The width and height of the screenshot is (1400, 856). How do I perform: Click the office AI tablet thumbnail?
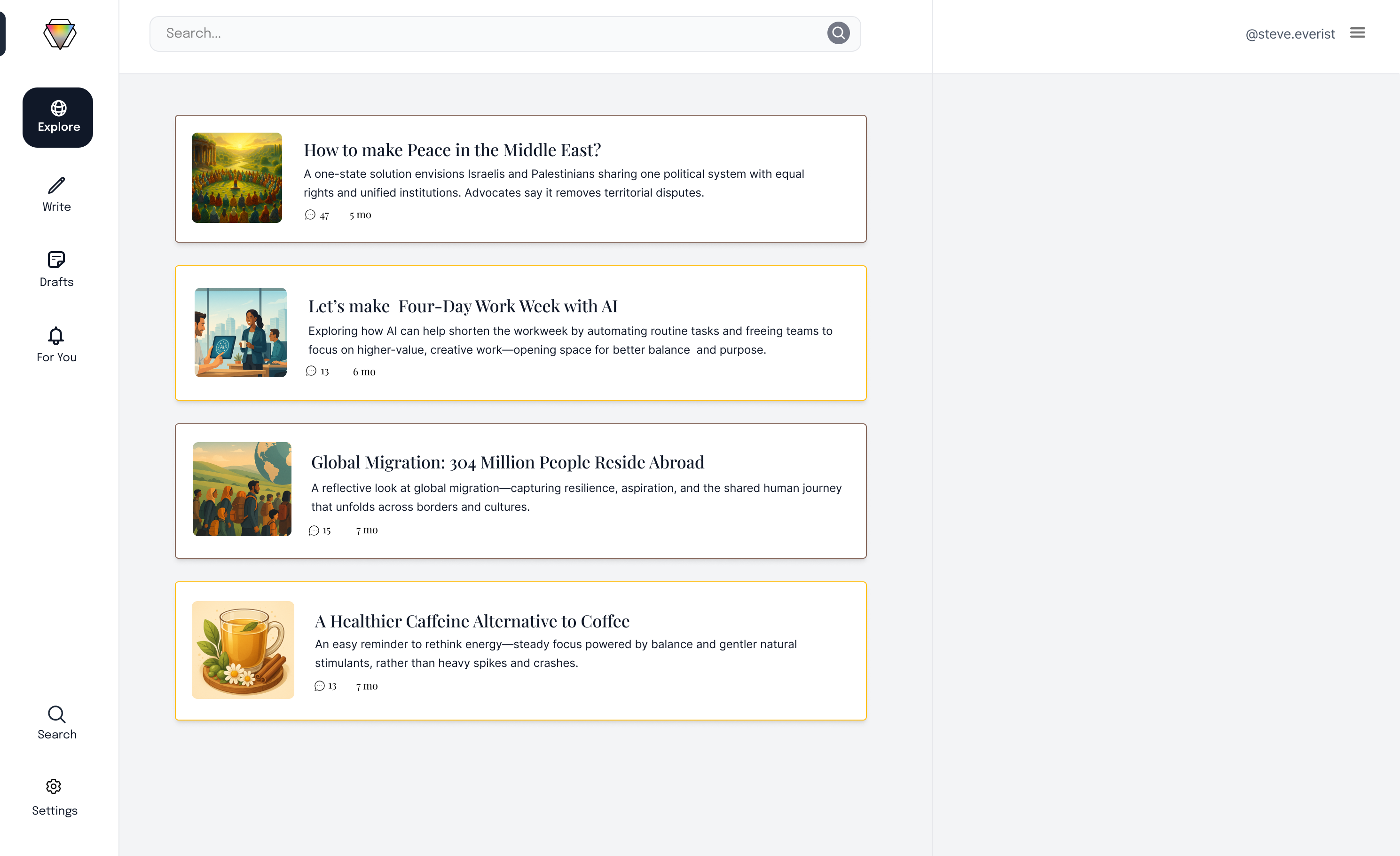pos(240,333)
